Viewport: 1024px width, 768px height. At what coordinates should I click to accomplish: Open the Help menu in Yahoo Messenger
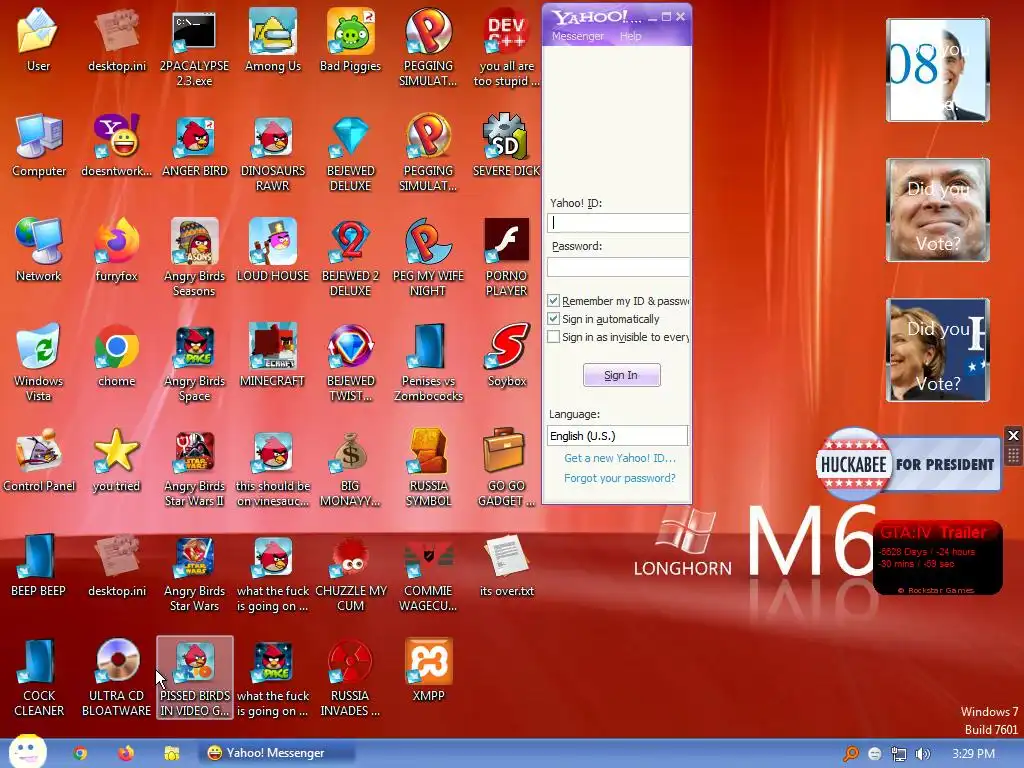click(x=630, y=36)
